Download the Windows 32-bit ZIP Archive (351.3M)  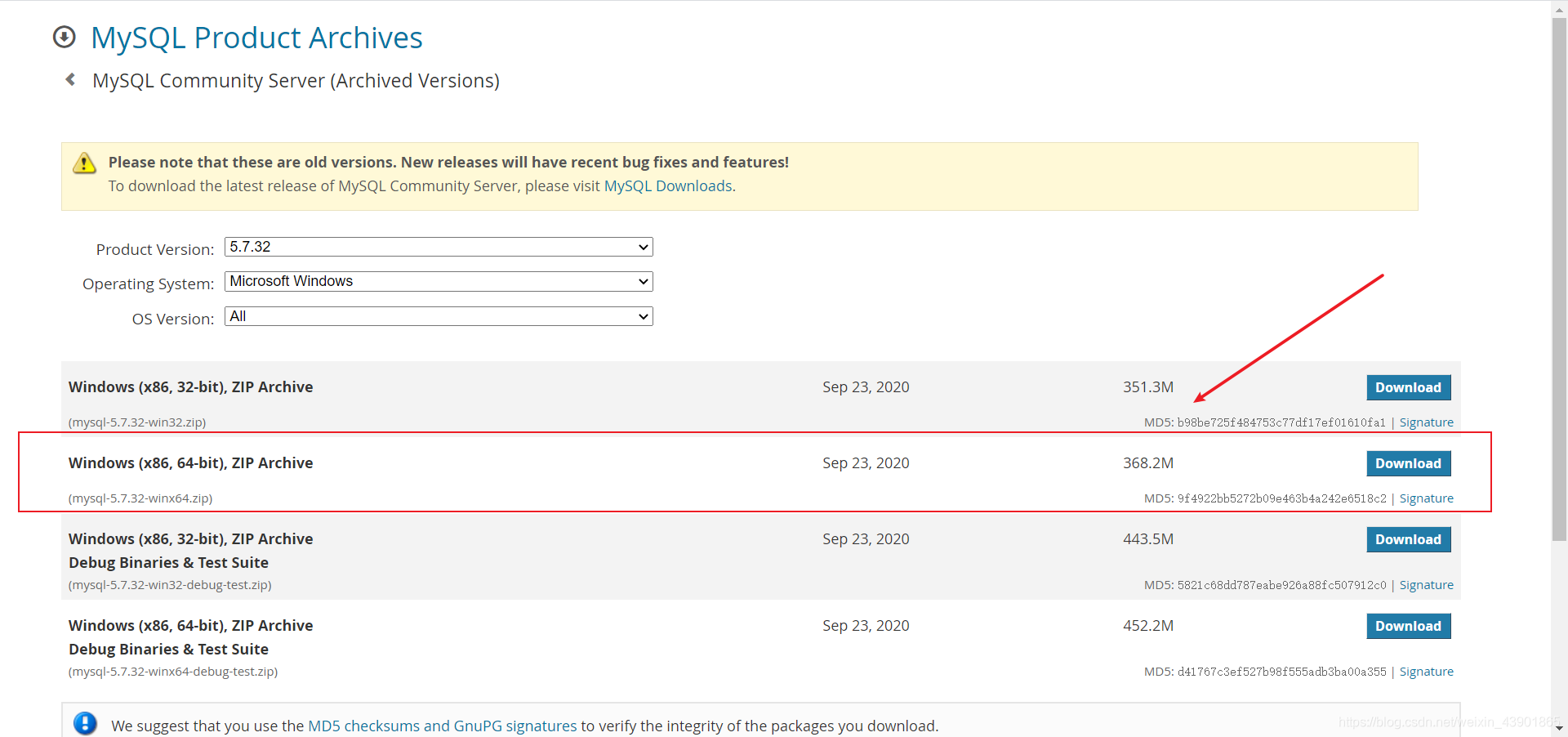[1409, 387]
